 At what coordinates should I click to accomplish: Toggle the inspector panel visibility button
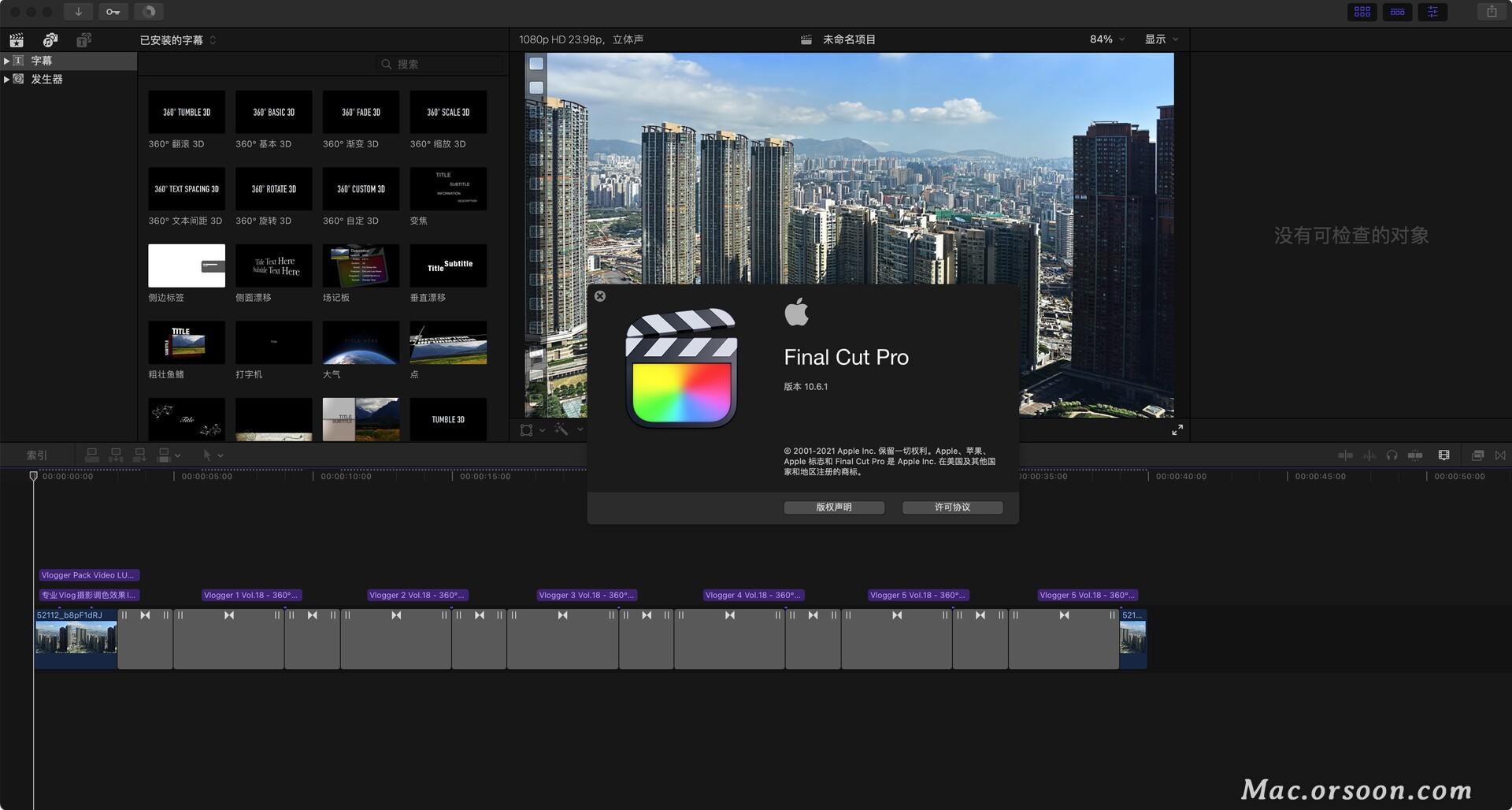1432,12
